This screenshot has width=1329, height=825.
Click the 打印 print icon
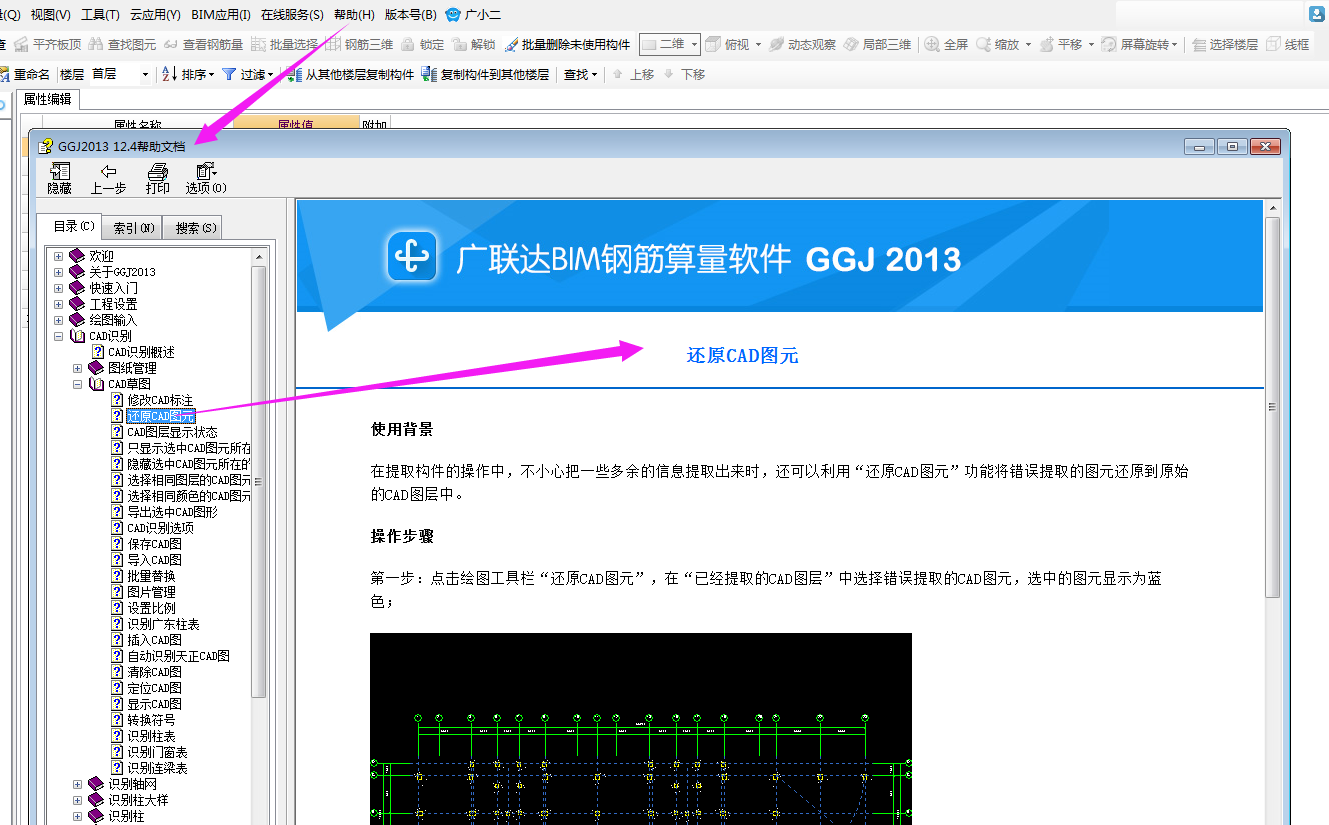coord(157,171)
